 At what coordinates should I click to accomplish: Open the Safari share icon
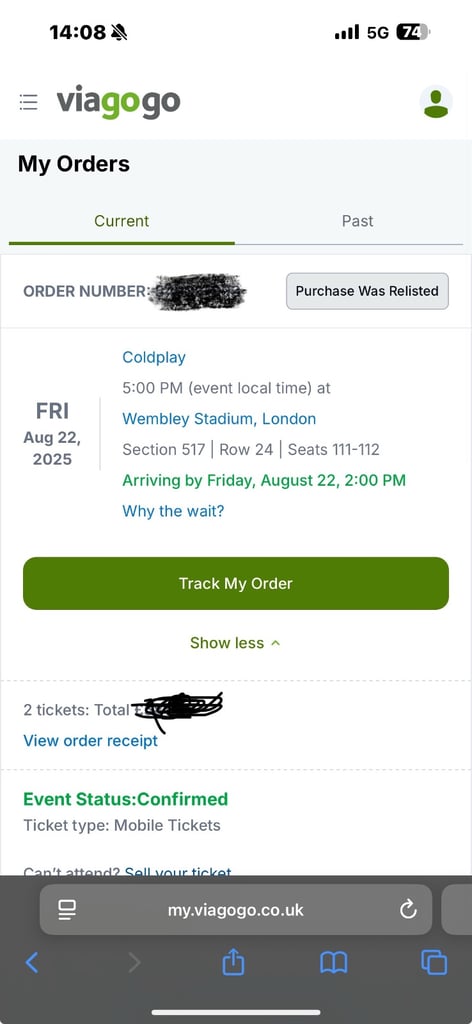pyautogui.click(x=232, y=961)
